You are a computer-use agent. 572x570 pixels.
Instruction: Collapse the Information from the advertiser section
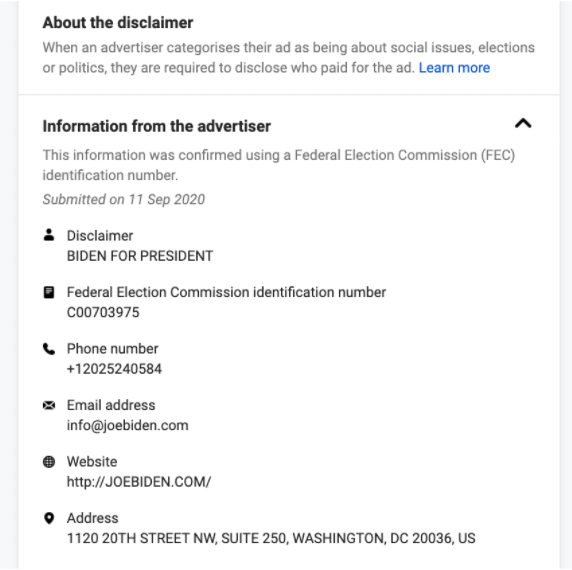(x=523, y=124)
